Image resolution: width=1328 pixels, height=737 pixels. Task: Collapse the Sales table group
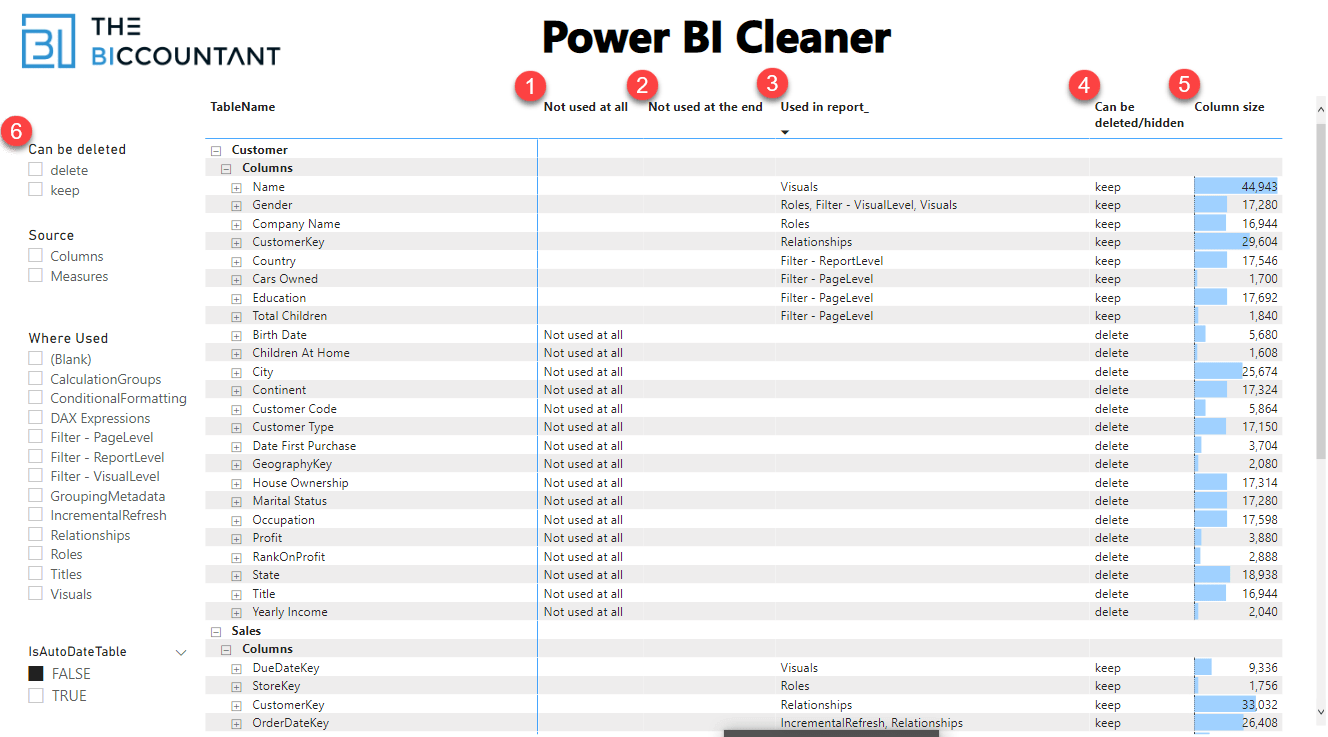216,631
